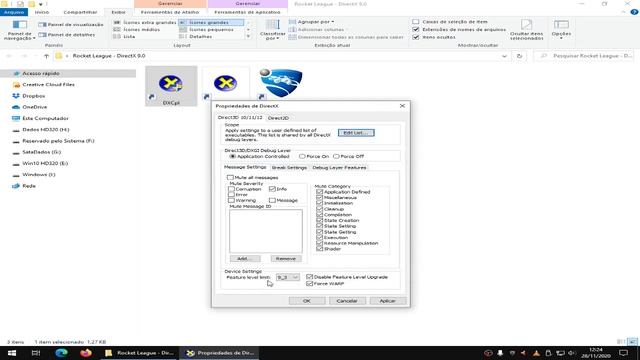Open Dropbox in navigation pane
The height and width of the screenshot is (360, 640).
pos(29,96)
